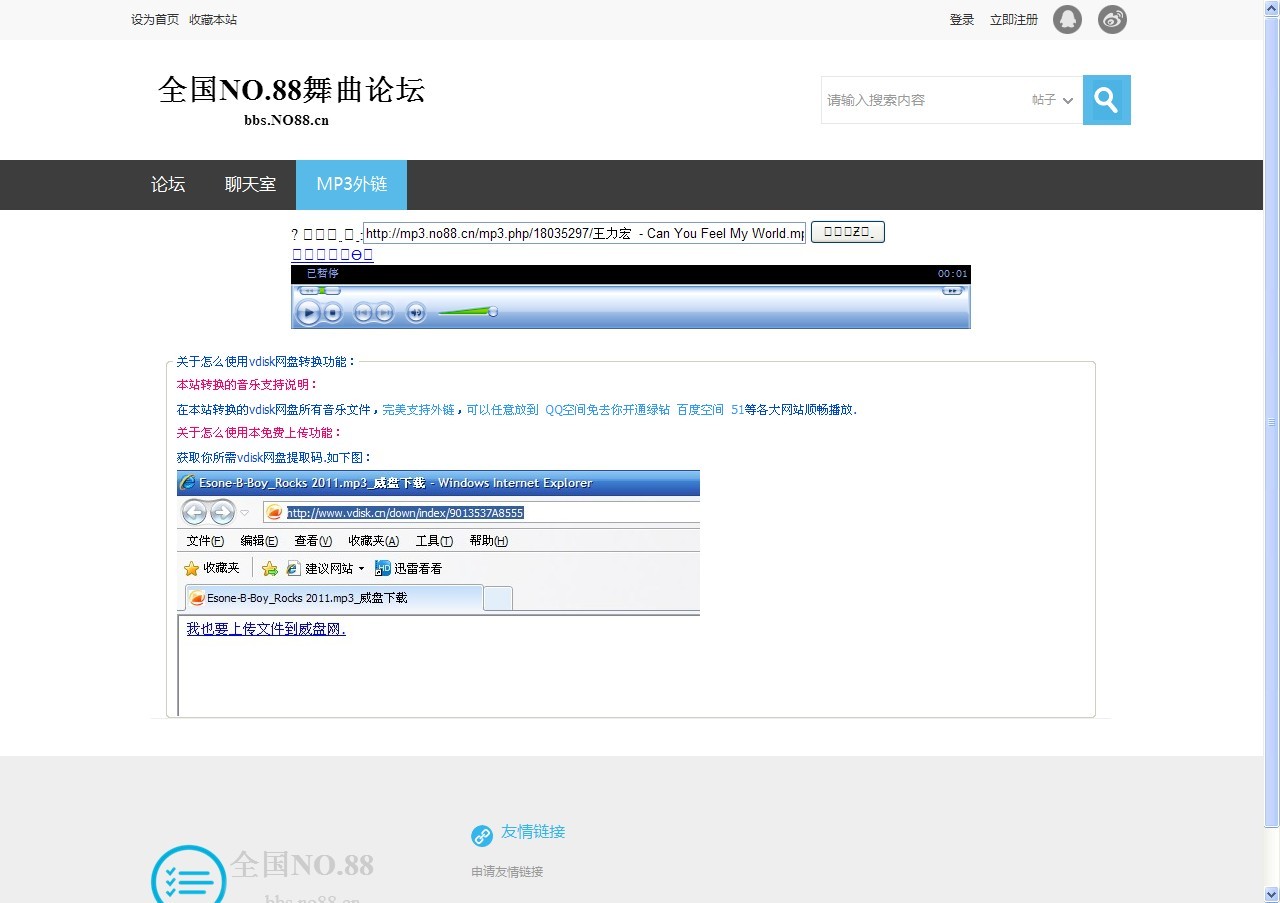Click the page scrollbar down arrow
1280x903 pixels.
[x=1272, y=894]
